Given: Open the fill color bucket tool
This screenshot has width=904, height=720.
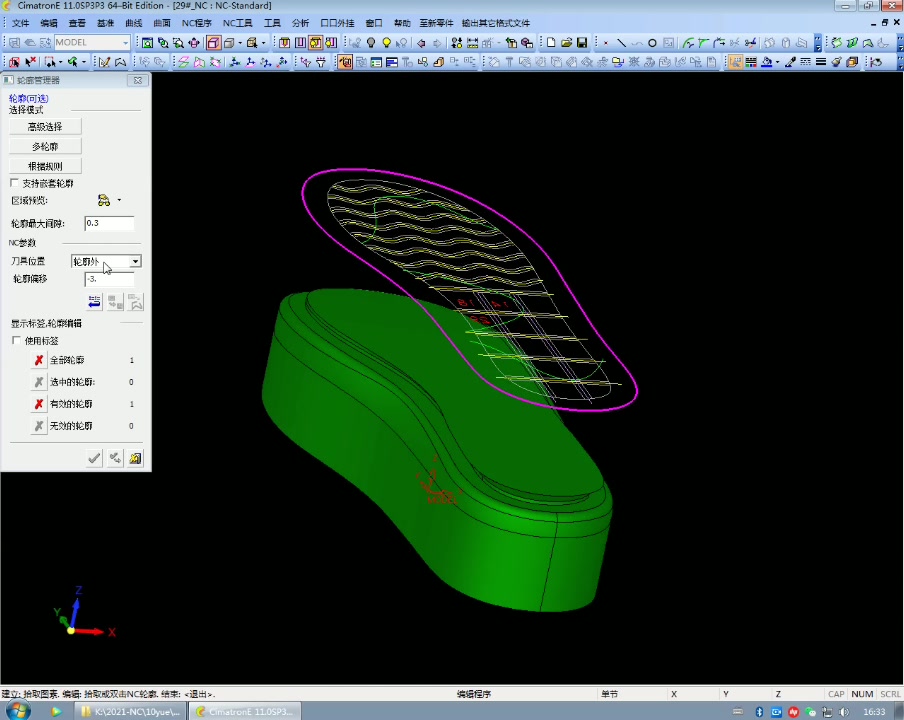Looking at the screenshot, I should point(767,62).
